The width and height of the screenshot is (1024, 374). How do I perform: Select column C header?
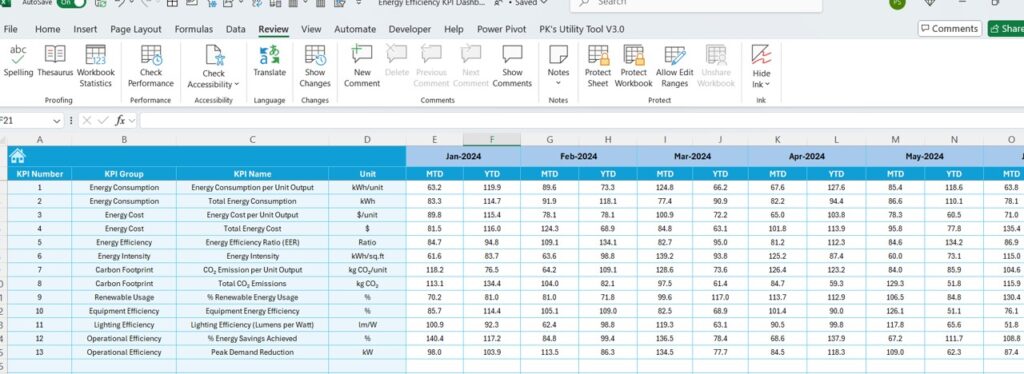click(x=252, y=139)
